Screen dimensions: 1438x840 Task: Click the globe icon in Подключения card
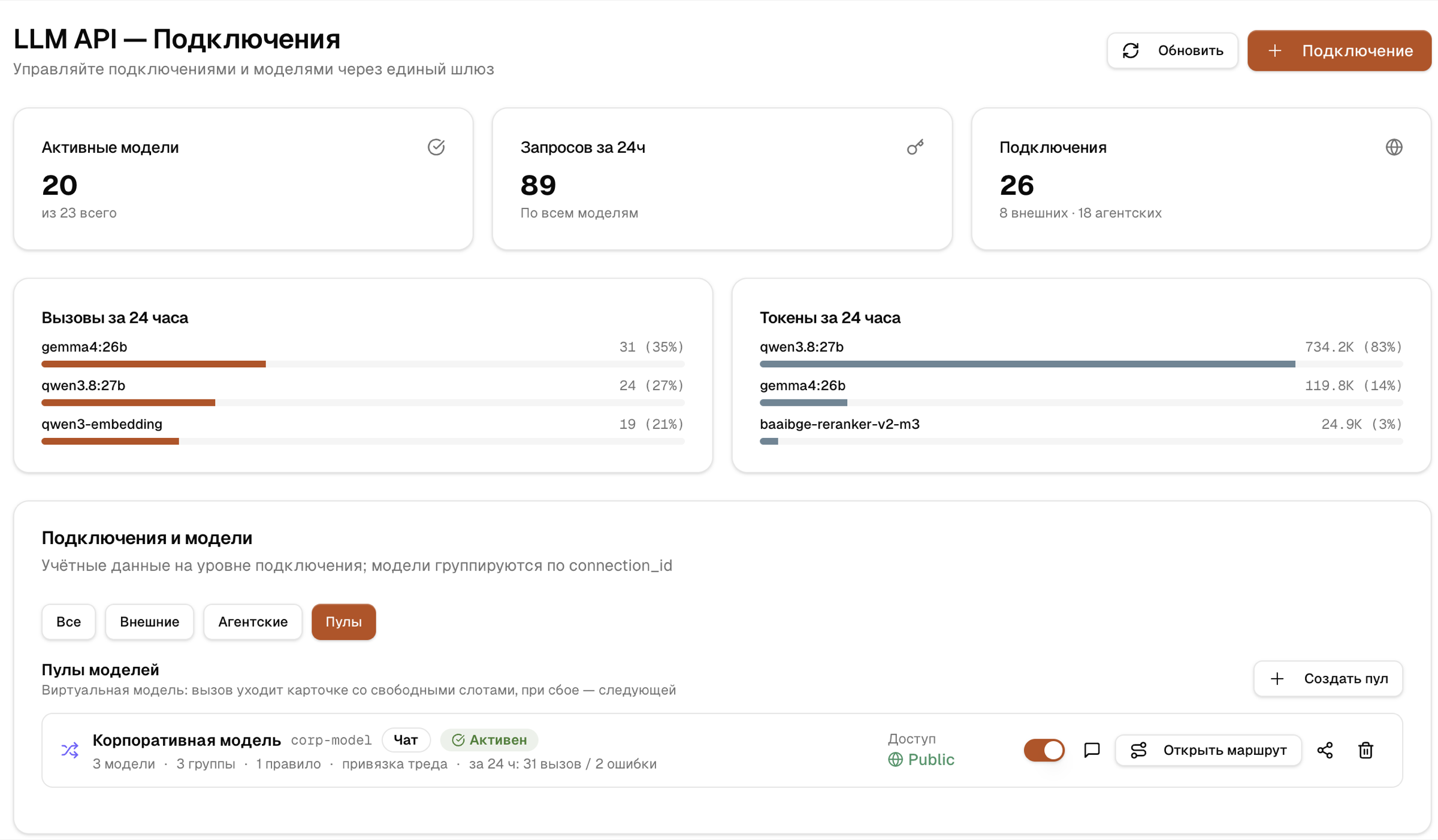coord(1394,147)
